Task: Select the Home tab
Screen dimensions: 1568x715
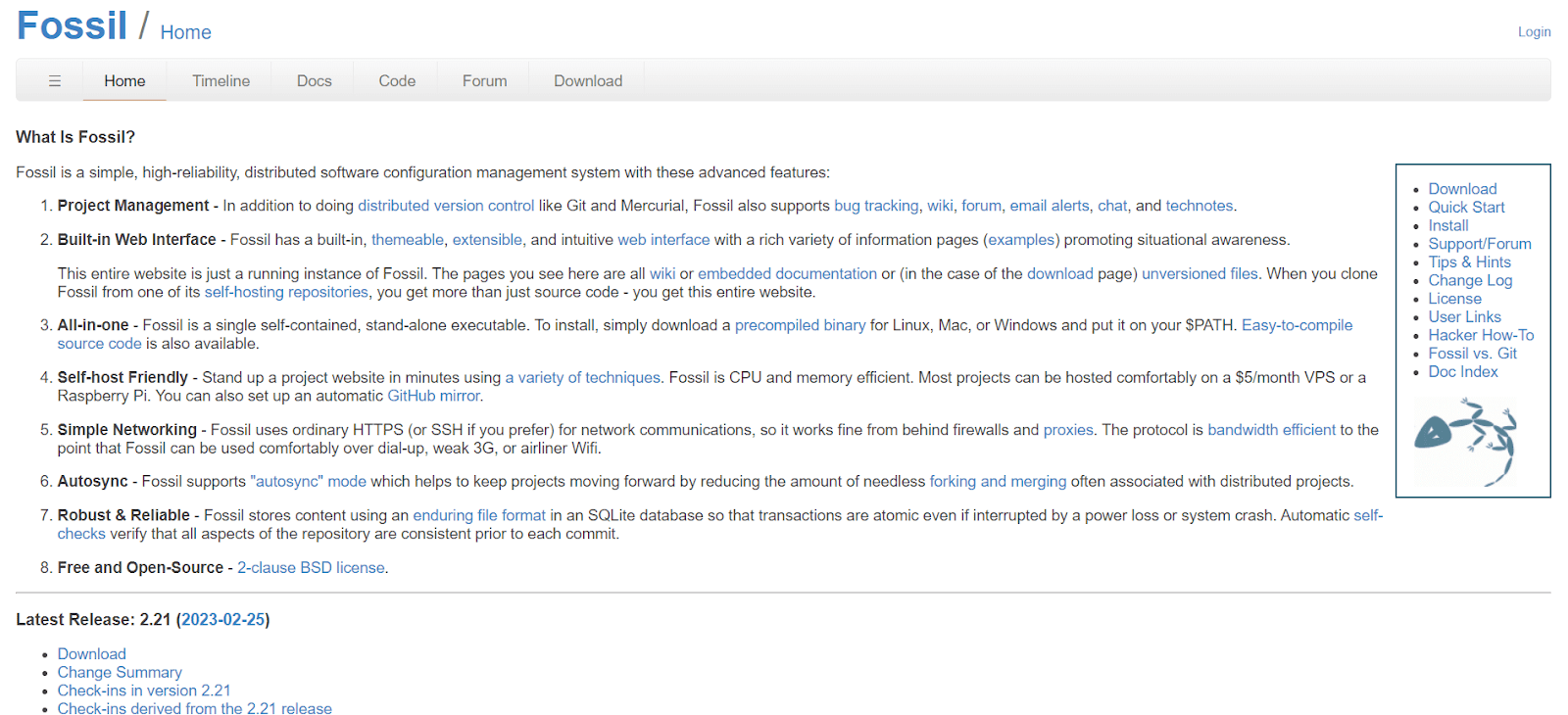Action: 124,81
